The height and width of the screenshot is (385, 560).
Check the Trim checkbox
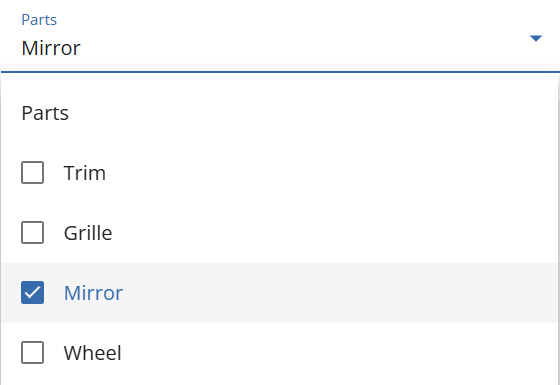tap(32, 172)
